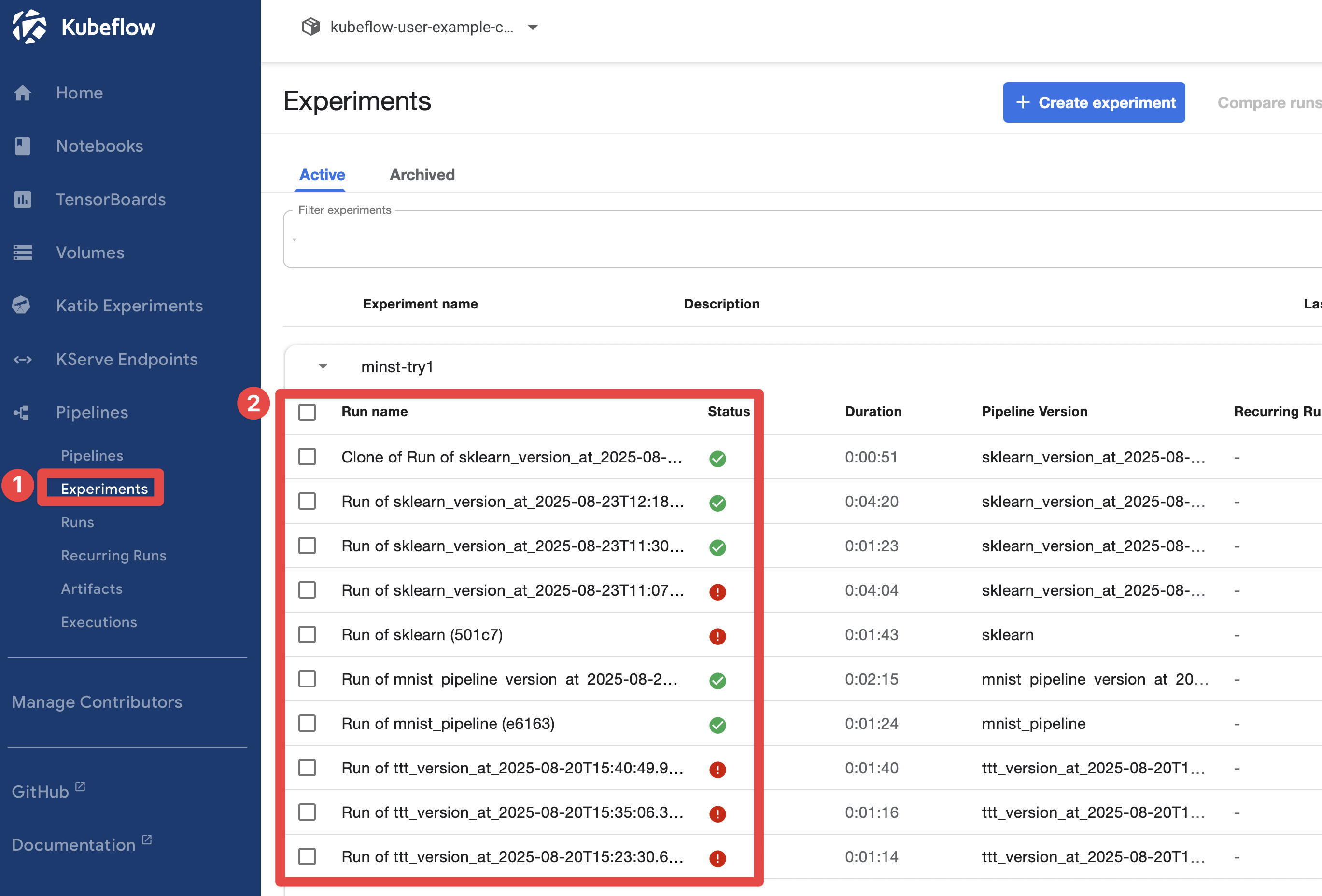Click the red failed status icon for Run of sklearn (501c7)
The width and height of the screenshot is (1322, 896).
point(717,636)
